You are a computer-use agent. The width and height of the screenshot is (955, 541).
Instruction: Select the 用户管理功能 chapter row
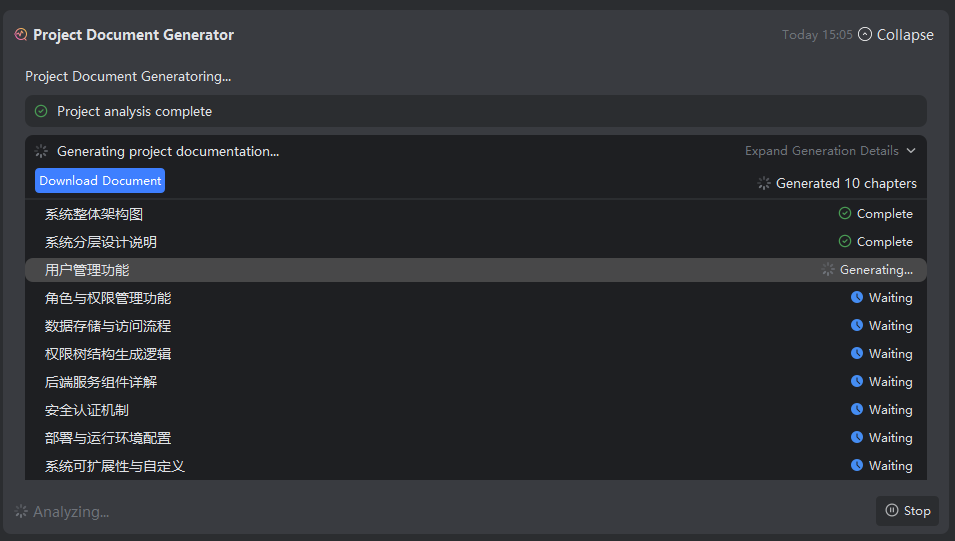87,270
